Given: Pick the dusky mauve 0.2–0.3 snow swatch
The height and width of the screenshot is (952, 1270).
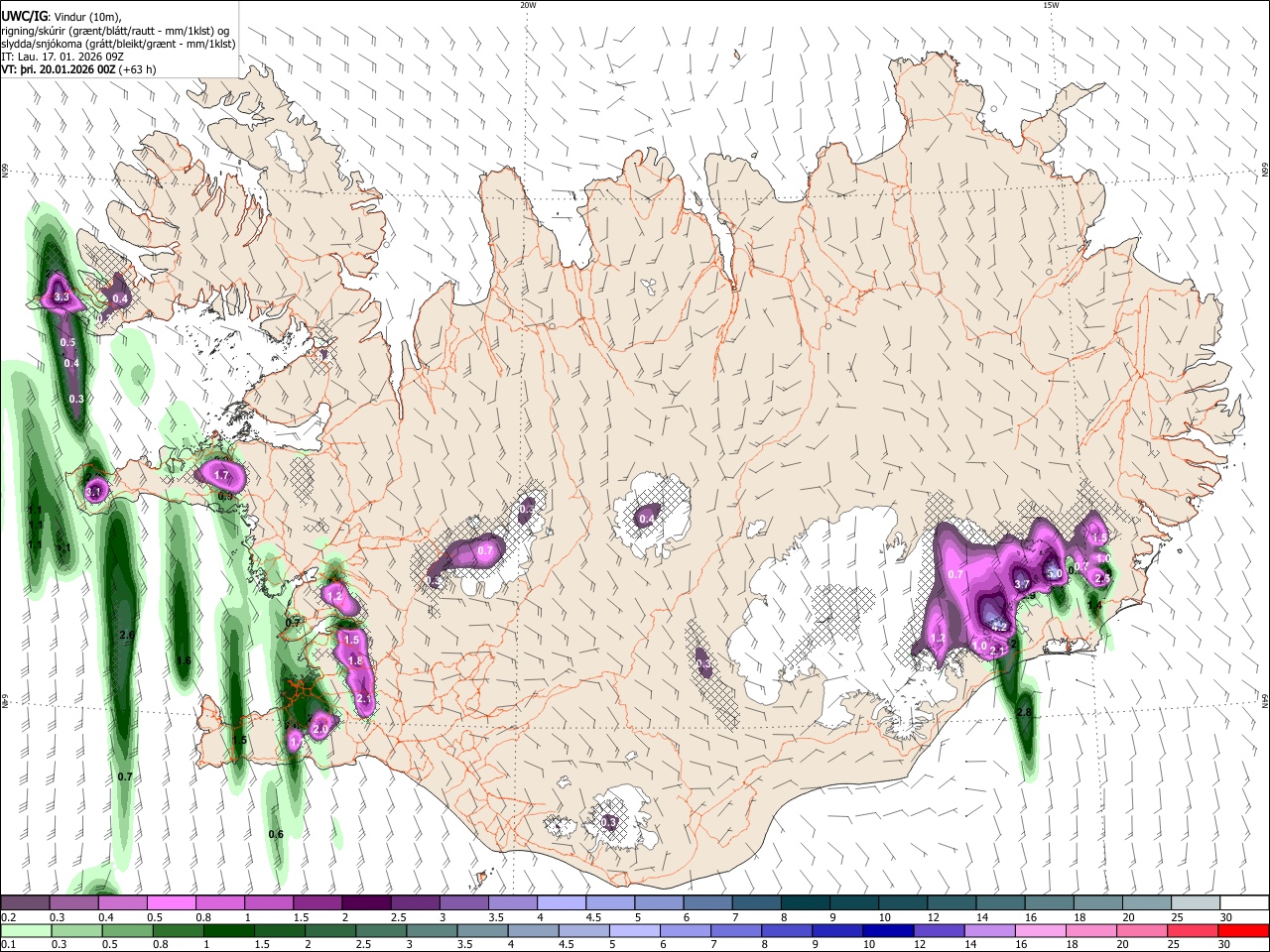Looking at the screenshot, I should 25,902.
